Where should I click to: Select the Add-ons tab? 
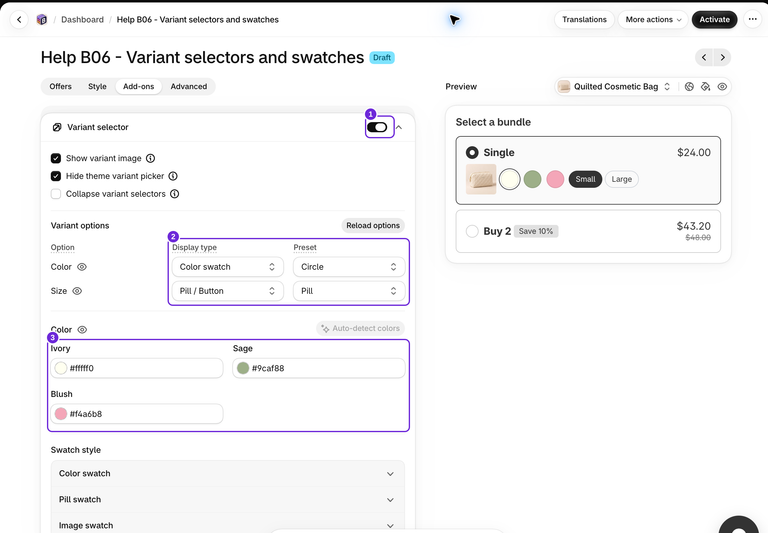139,87
